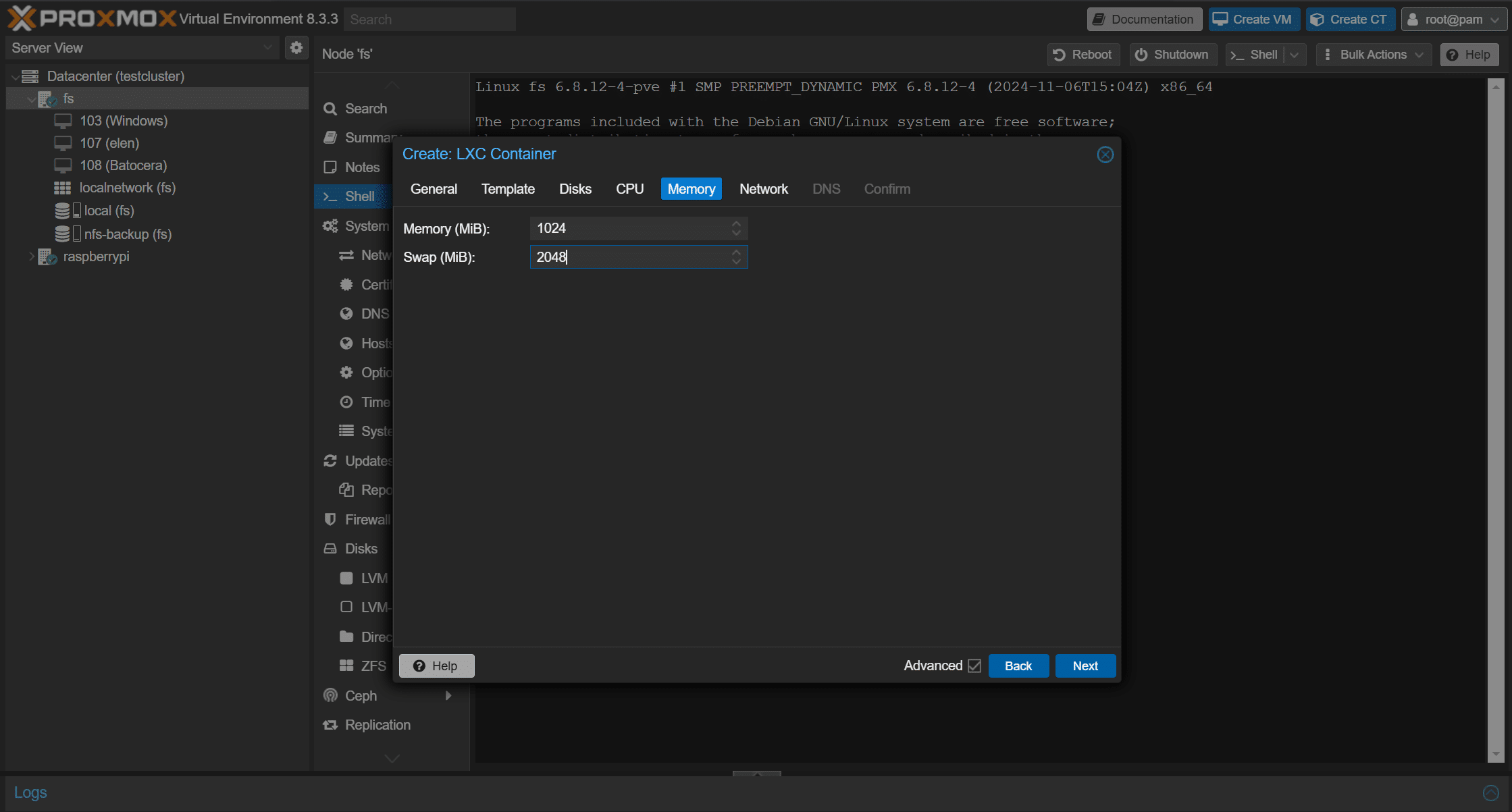
Task: Click the Next button
Action: 1085,666
